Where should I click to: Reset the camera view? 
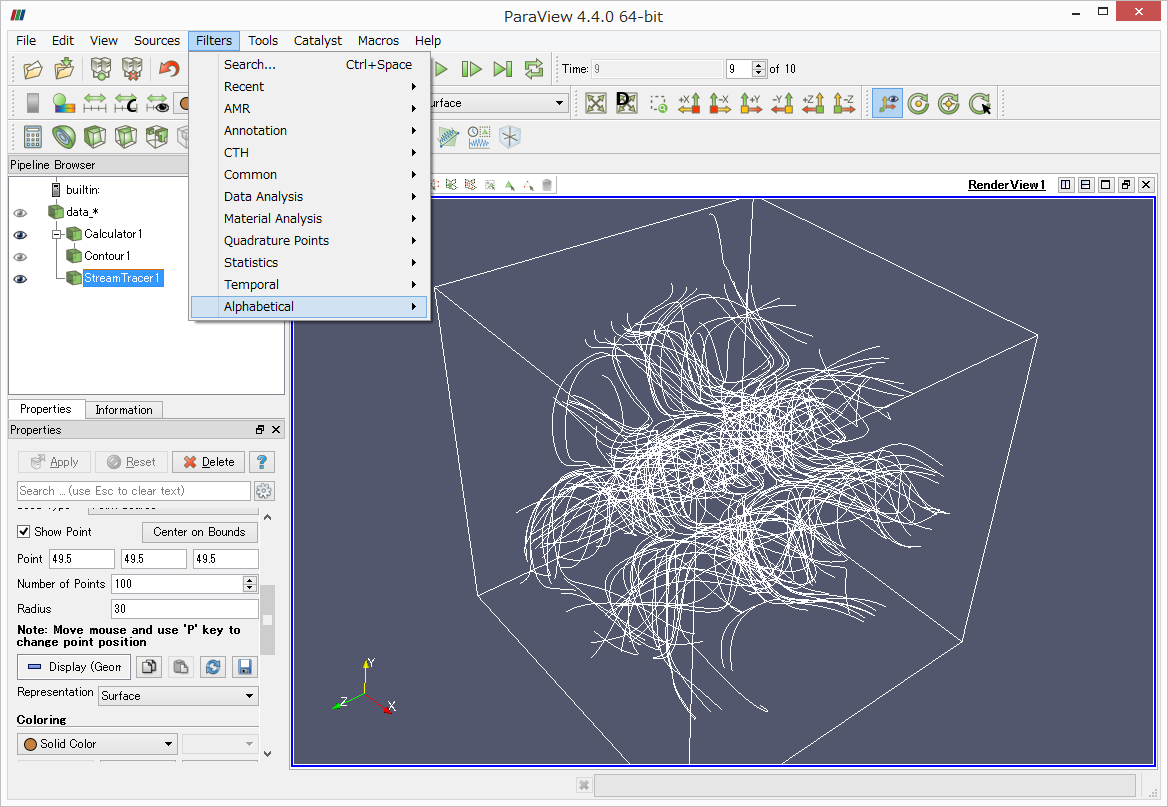pyautogui.click(x=596, y=103)
